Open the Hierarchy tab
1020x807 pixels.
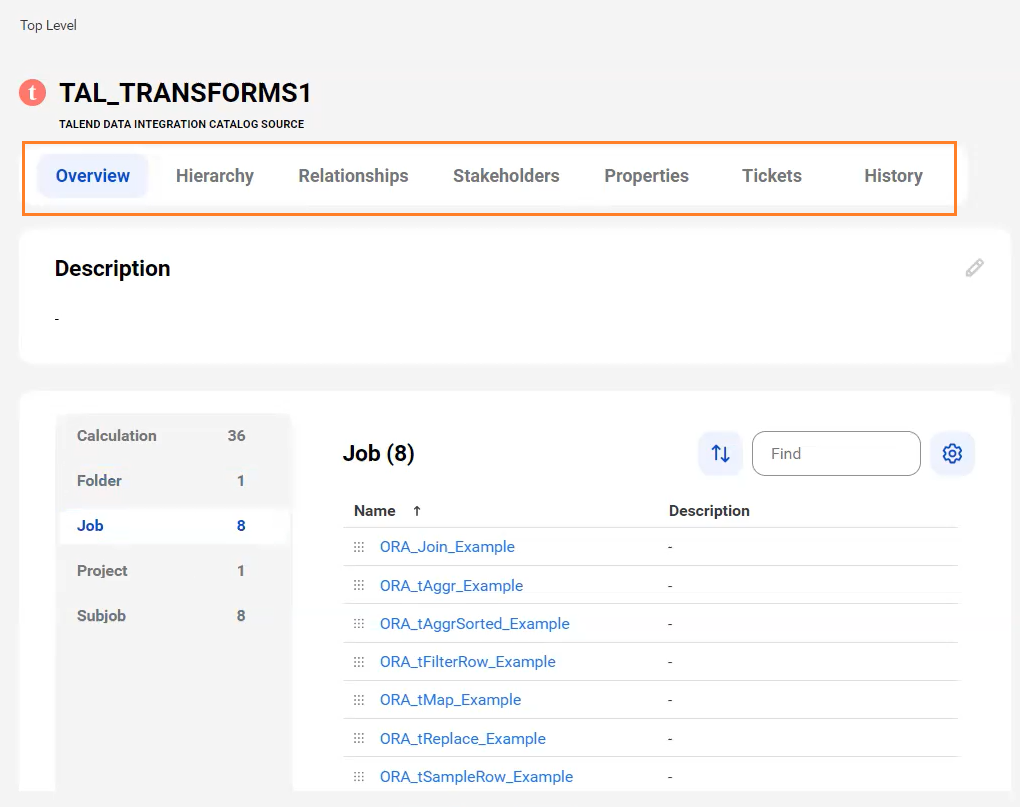click(215, 176)
